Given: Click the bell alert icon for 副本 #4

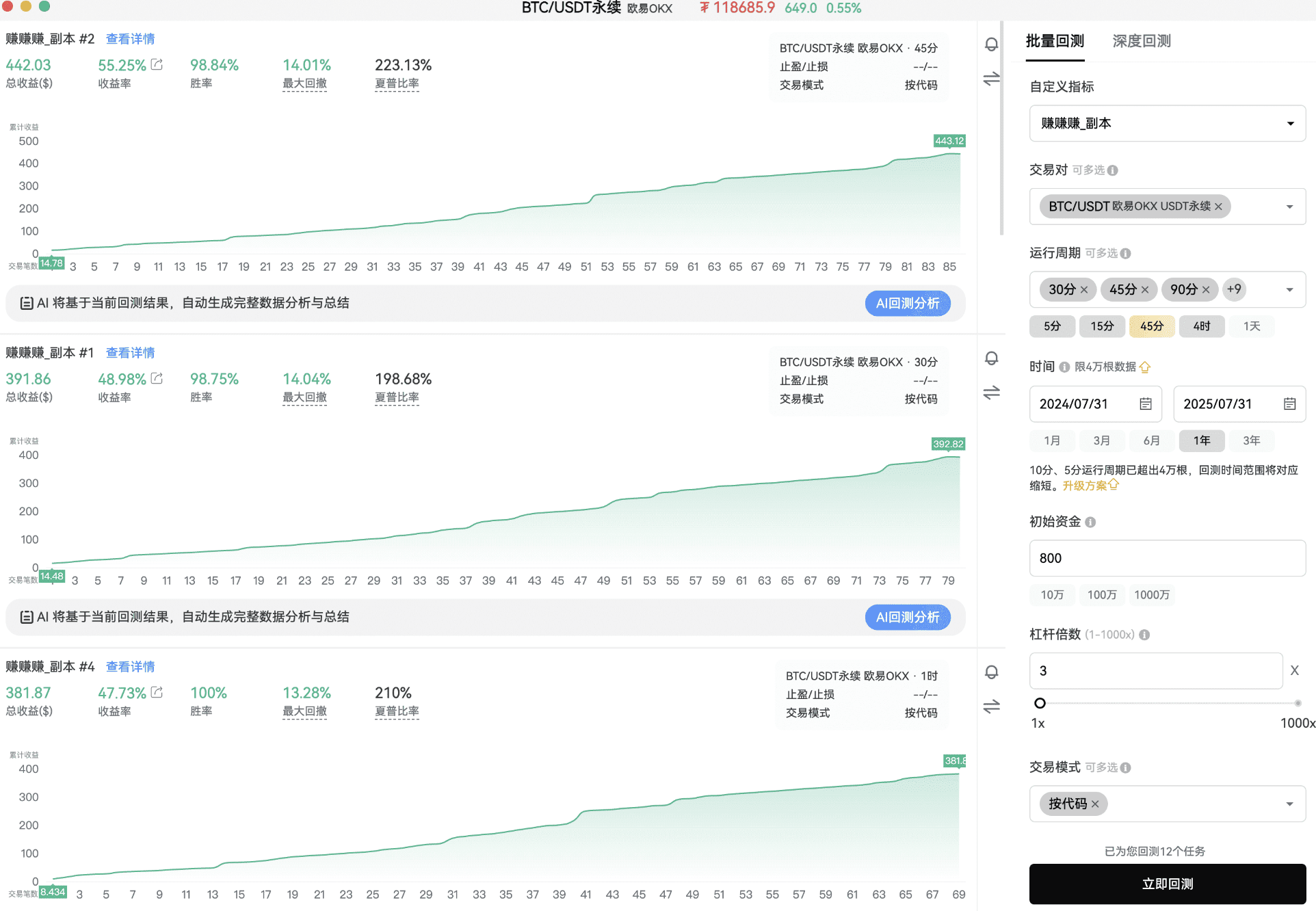Looking at the screenshot, I should [x=991, y=673].
